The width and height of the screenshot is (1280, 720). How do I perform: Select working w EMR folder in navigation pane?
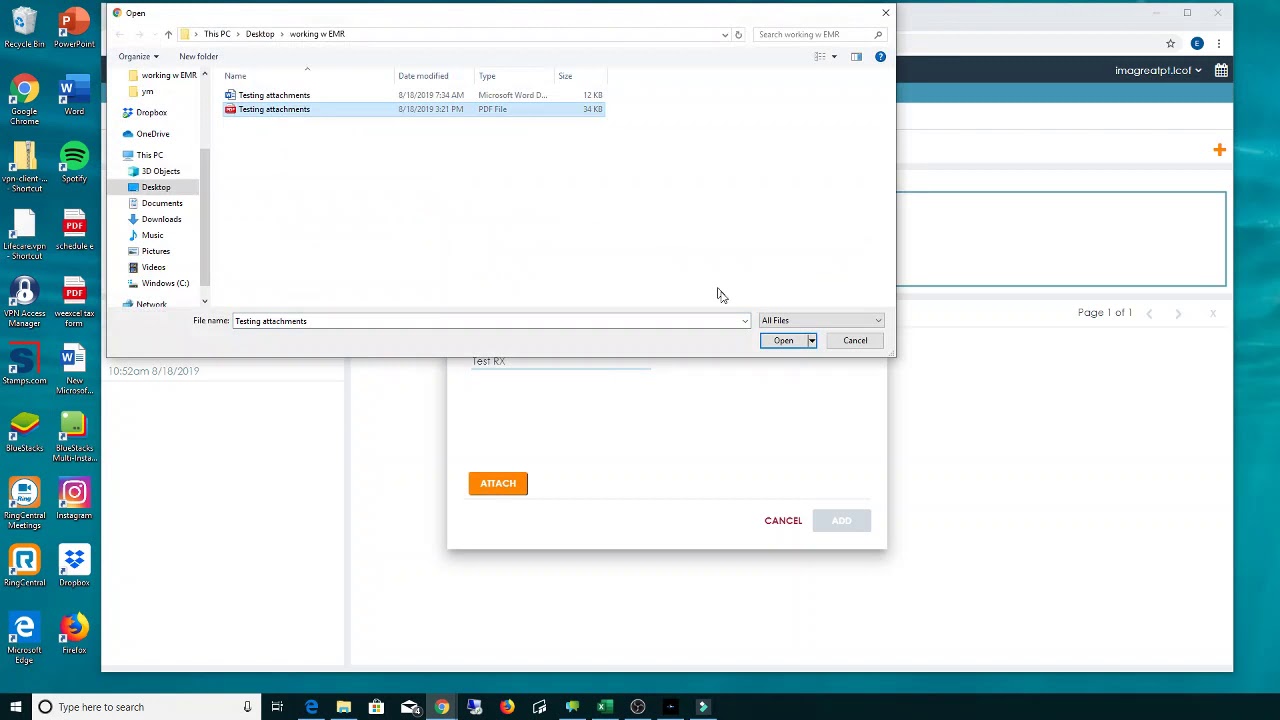point(169,76)
